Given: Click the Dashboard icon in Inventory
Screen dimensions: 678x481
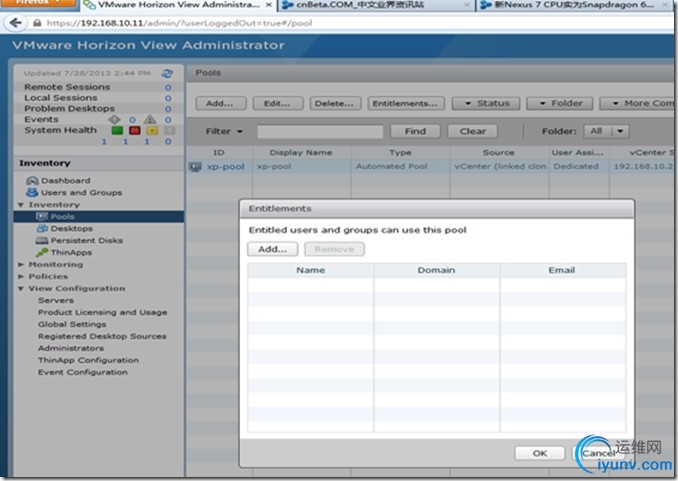Looking at the screenshot, I should click(32, 180).
